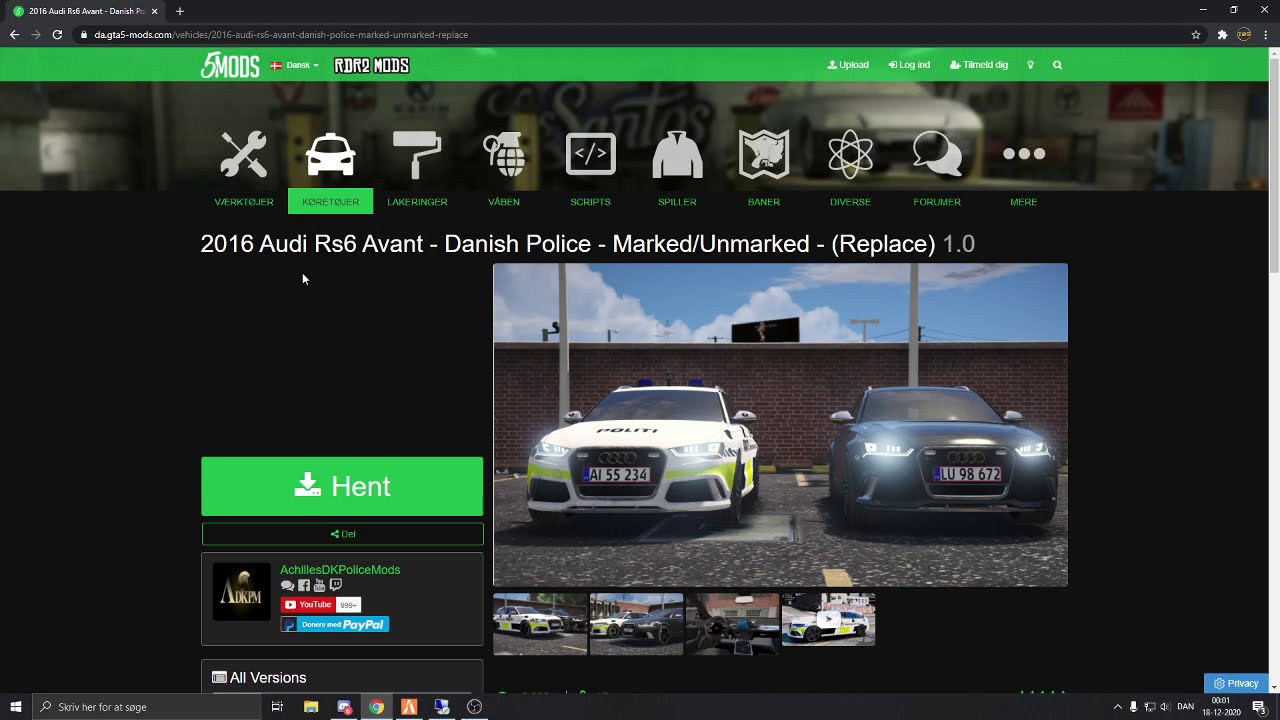Open the Chrome profile avatar
The image size is (1280, 720).
point(1244,35)
